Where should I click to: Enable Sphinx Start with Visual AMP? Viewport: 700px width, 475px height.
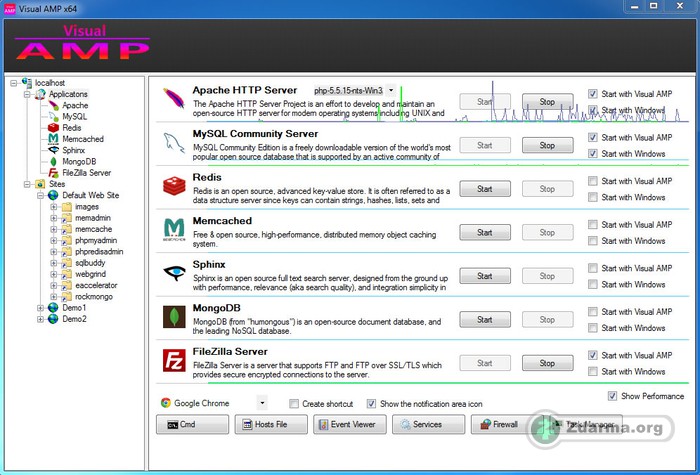(x=592, y=268)
